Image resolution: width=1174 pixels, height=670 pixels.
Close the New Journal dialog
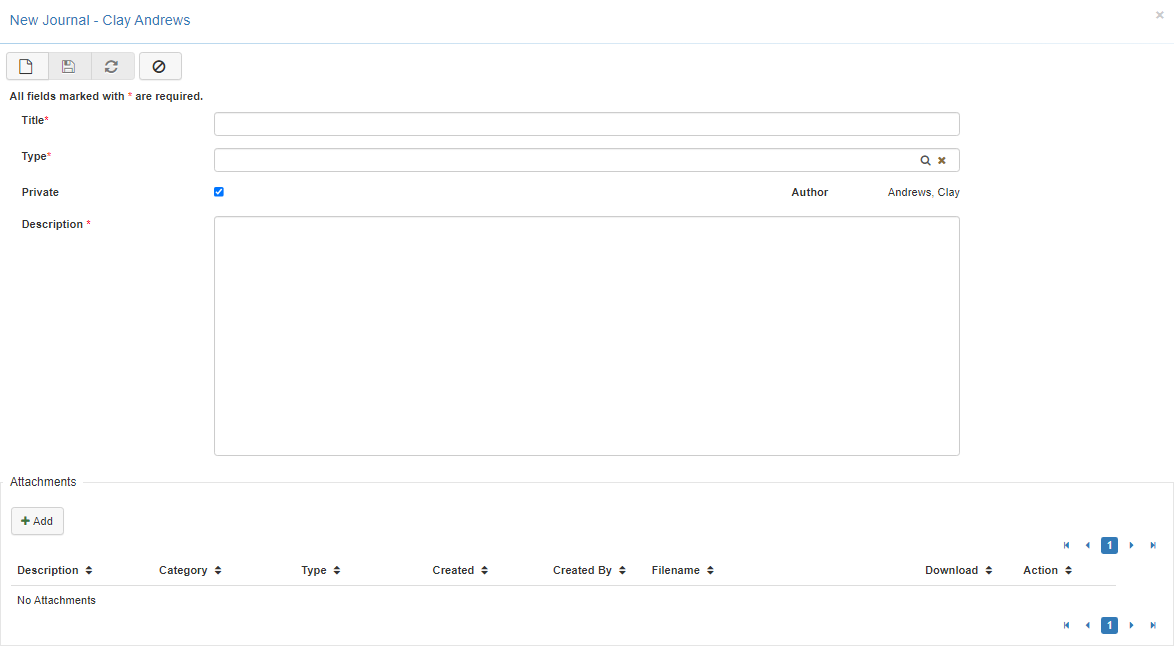[1159, 15]
